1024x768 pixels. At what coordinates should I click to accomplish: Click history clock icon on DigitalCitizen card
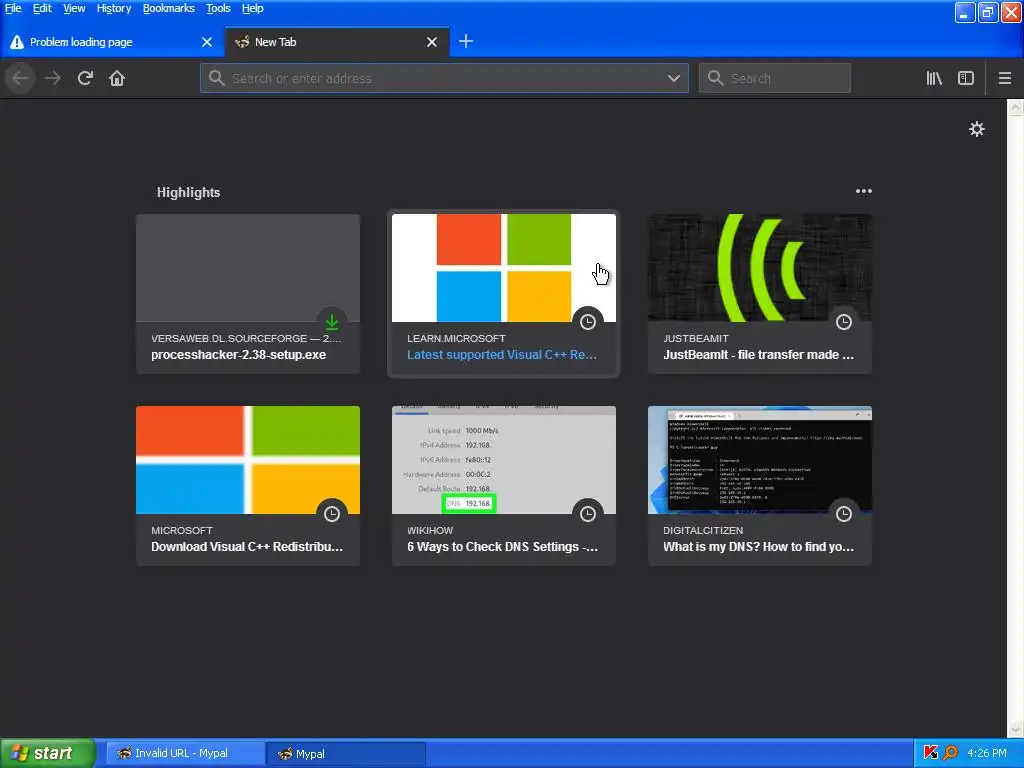pos(844,513)
